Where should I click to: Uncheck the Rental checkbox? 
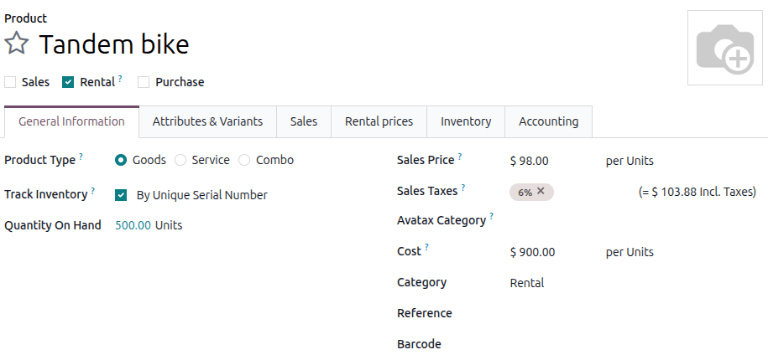coord(68,82)
